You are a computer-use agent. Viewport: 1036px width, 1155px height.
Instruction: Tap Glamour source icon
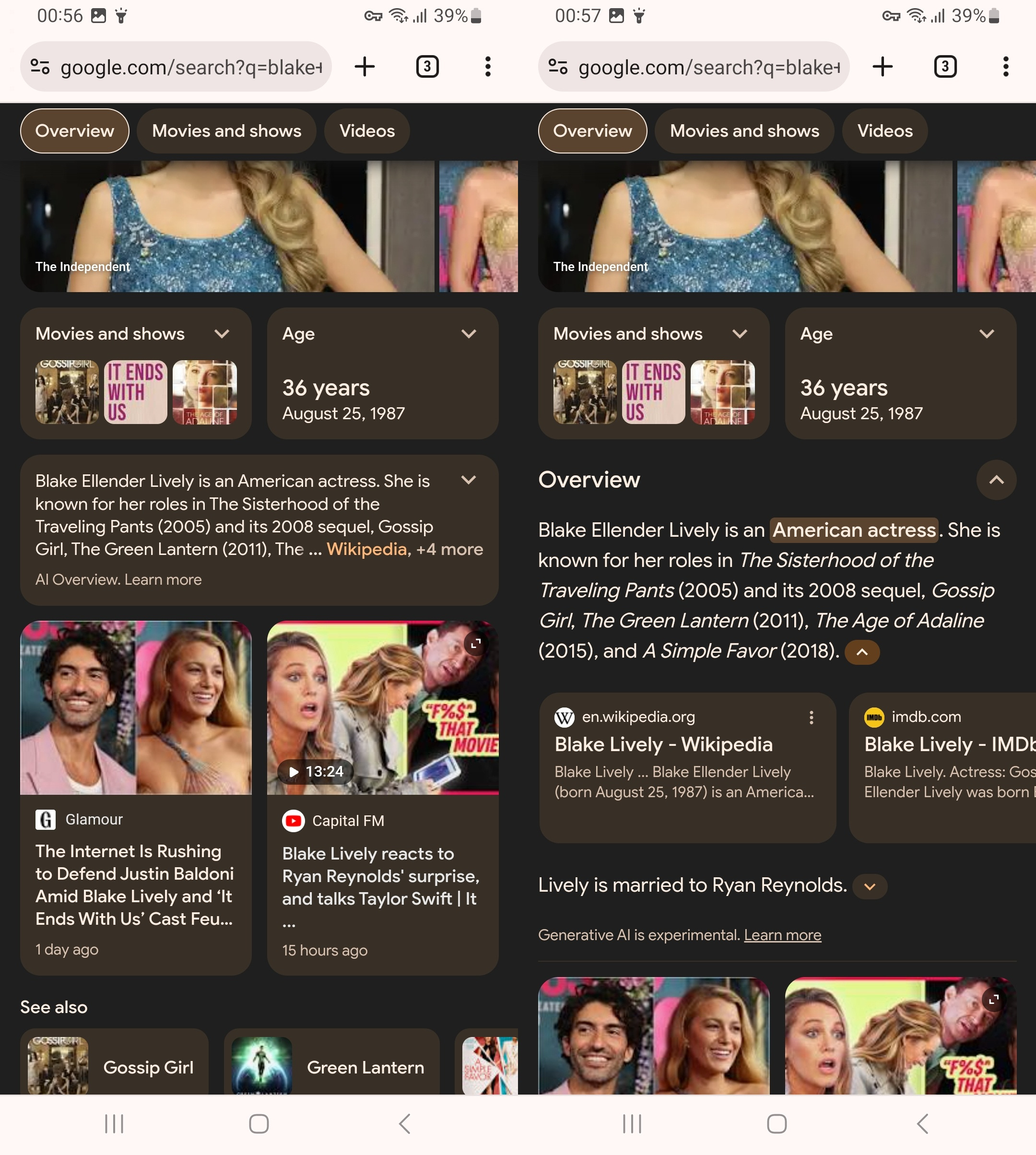[x=46, y=820]
